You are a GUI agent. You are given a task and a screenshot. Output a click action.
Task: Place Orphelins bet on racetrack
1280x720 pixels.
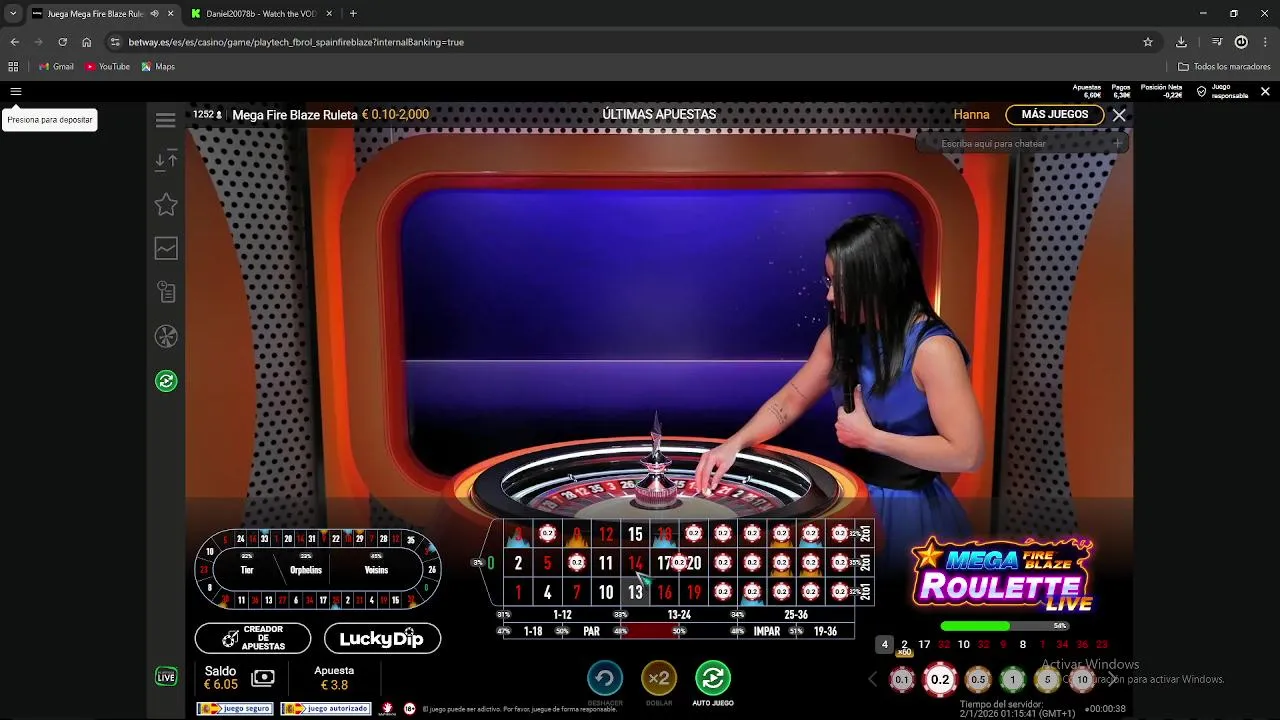point(306,569)
